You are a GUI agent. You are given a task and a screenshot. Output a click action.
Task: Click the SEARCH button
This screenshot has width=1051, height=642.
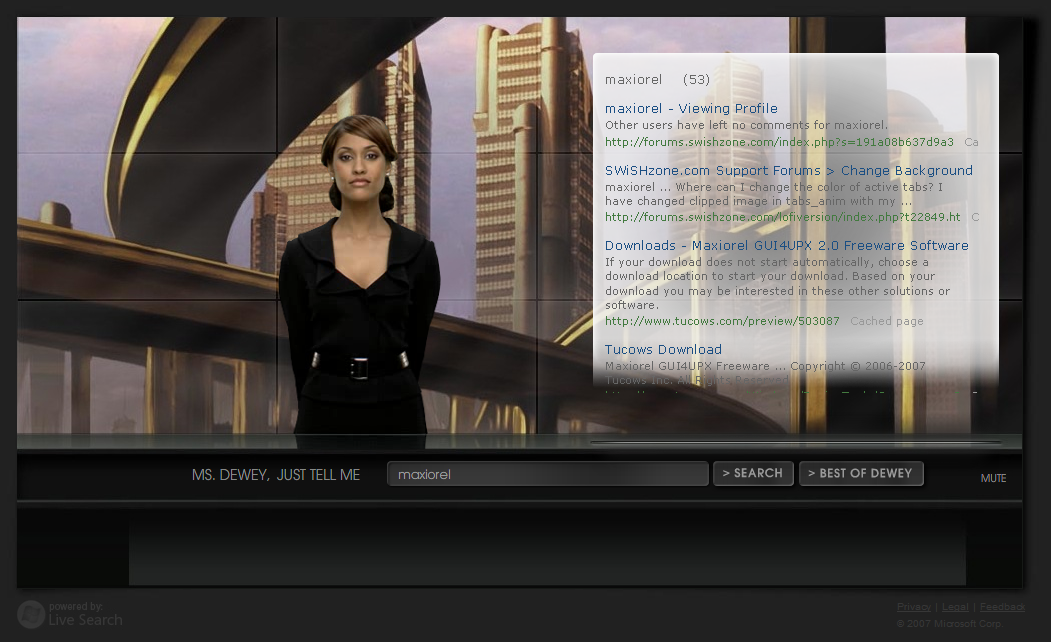click(x=753, y=473)
